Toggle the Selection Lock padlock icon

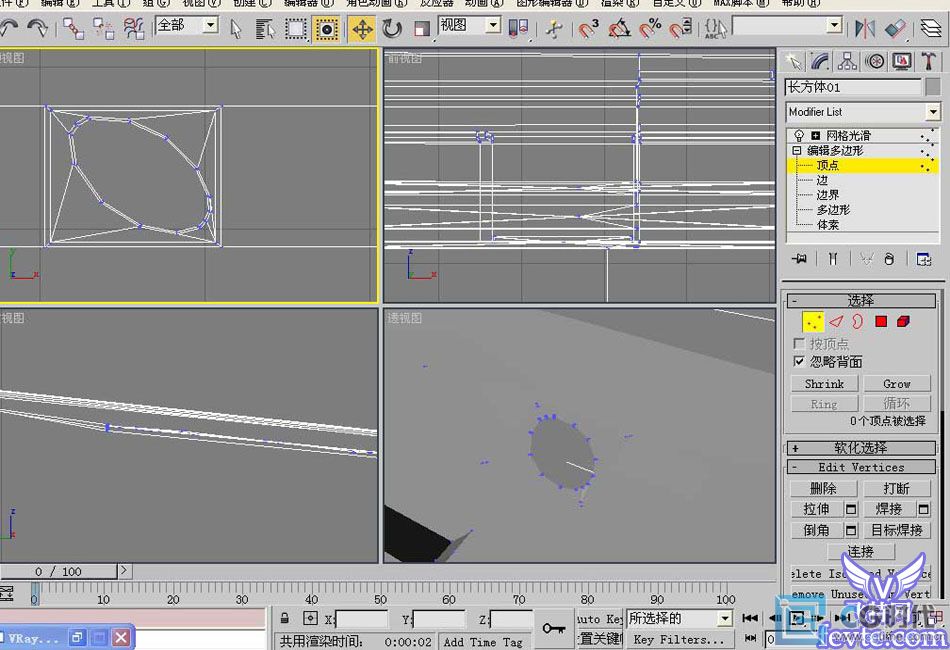pyautogui.click(x=284, y=618)
